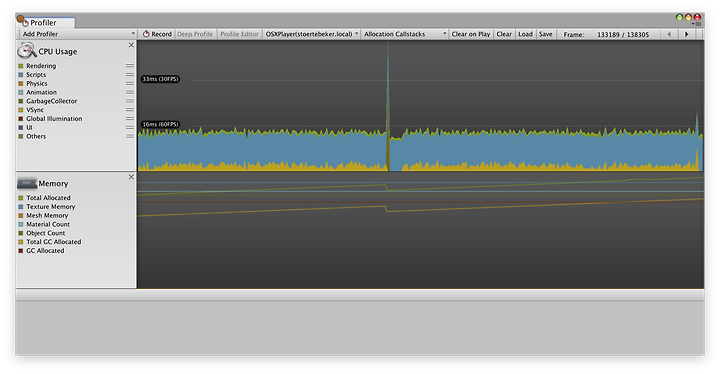Click the Texture Memory label
720x374 pixels.
point(51,207)
